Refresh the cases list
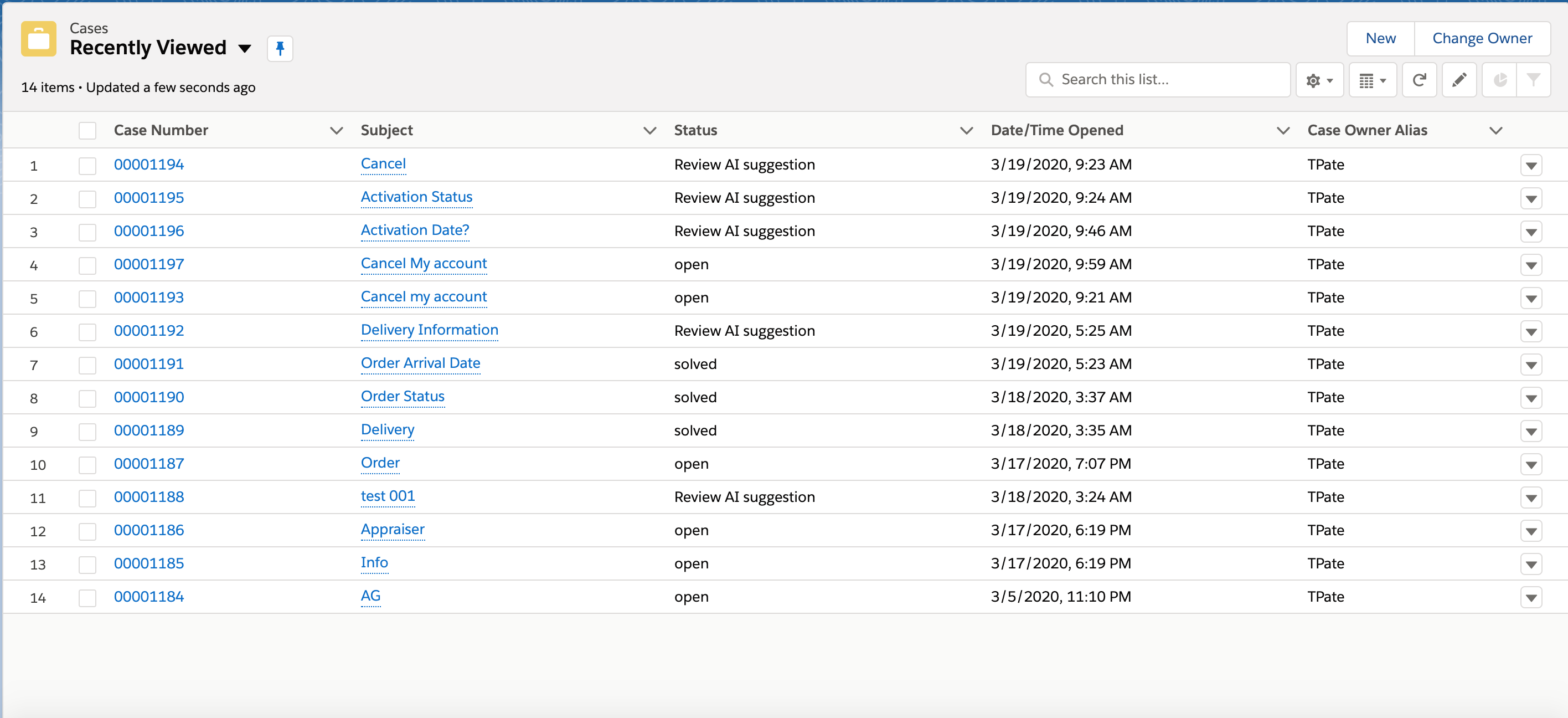The height and width of the screenshot is (718, 1568). pyautogui.click(x=1419, y=80)
